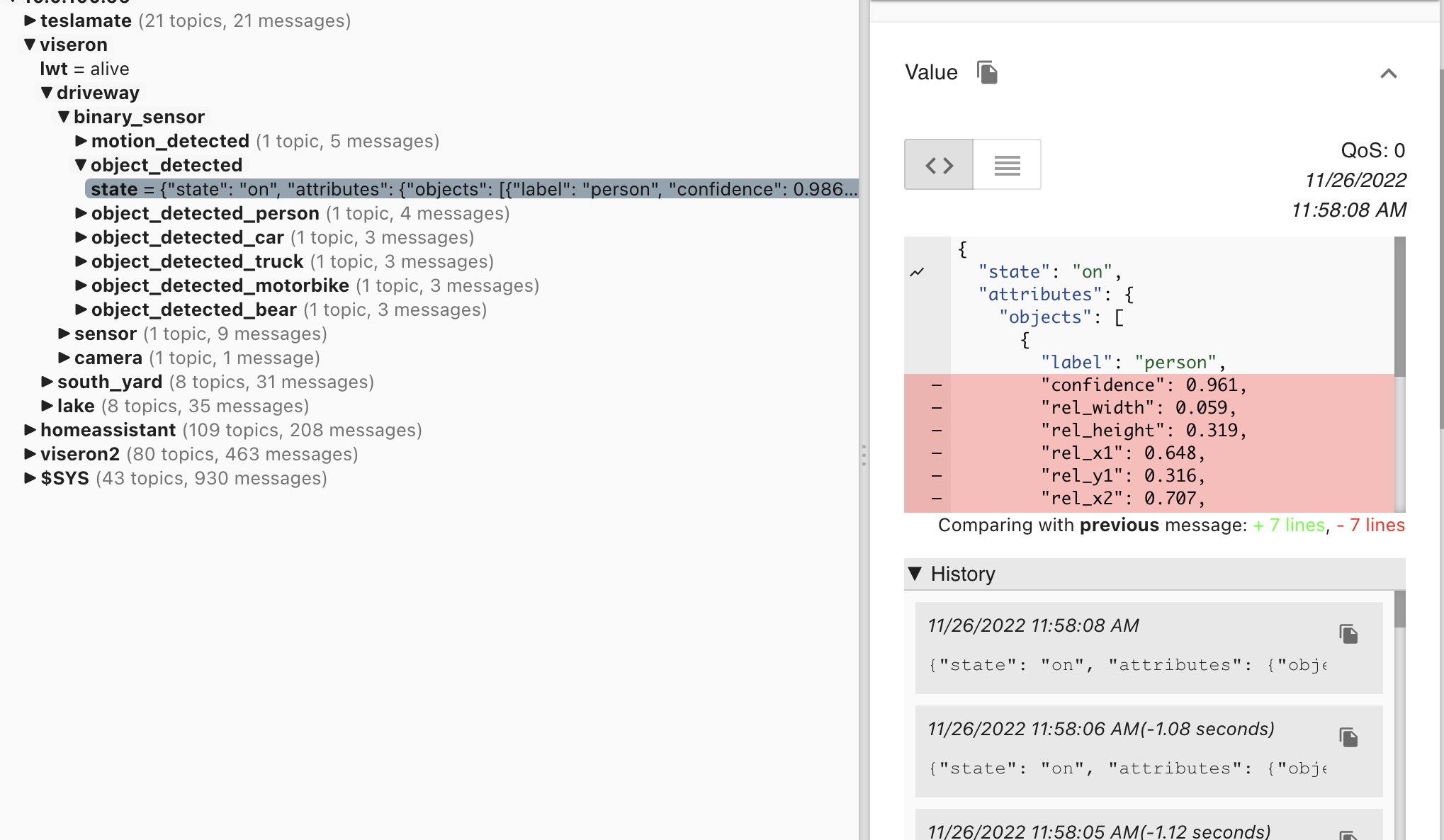Click the "label": "person" JSON line
1444x840 pixels.
coord(1133,363)
